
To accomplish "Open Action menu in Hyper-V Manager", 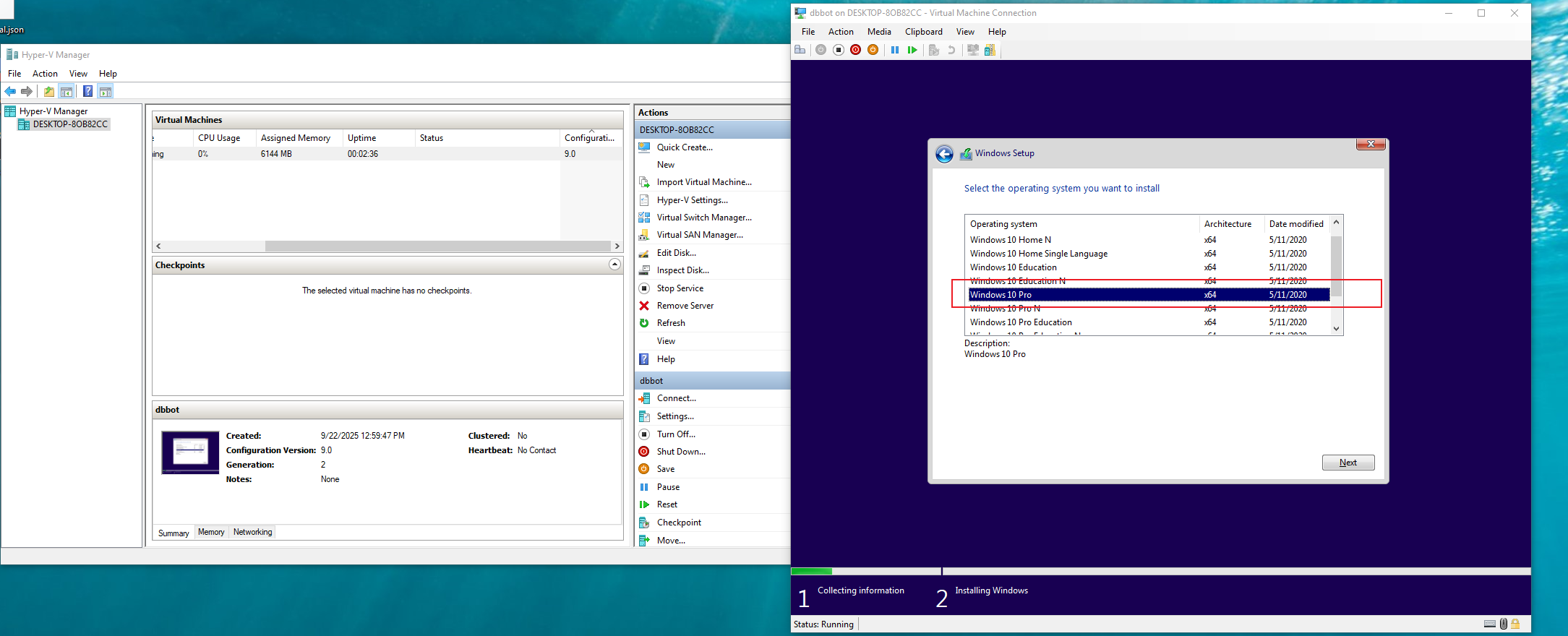I will click(45, 74).
